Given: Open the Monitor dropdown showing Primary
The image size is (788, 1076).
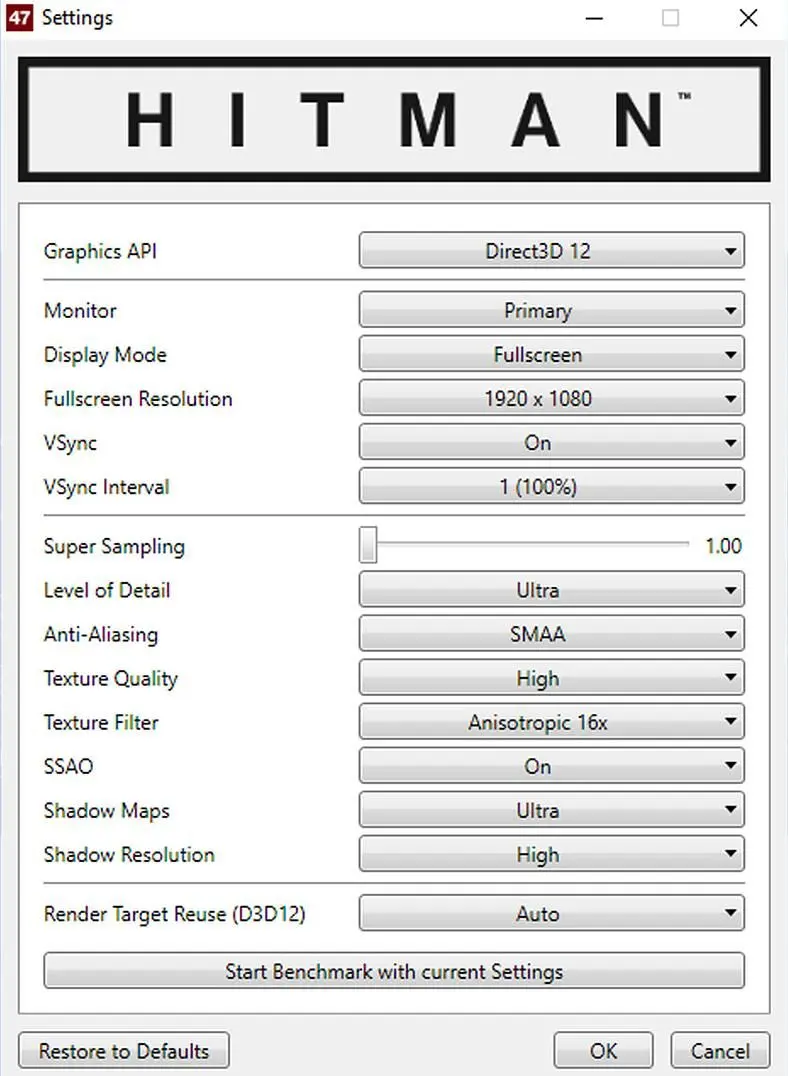Looking at the screenshot, I should click(x=551, y=310).
